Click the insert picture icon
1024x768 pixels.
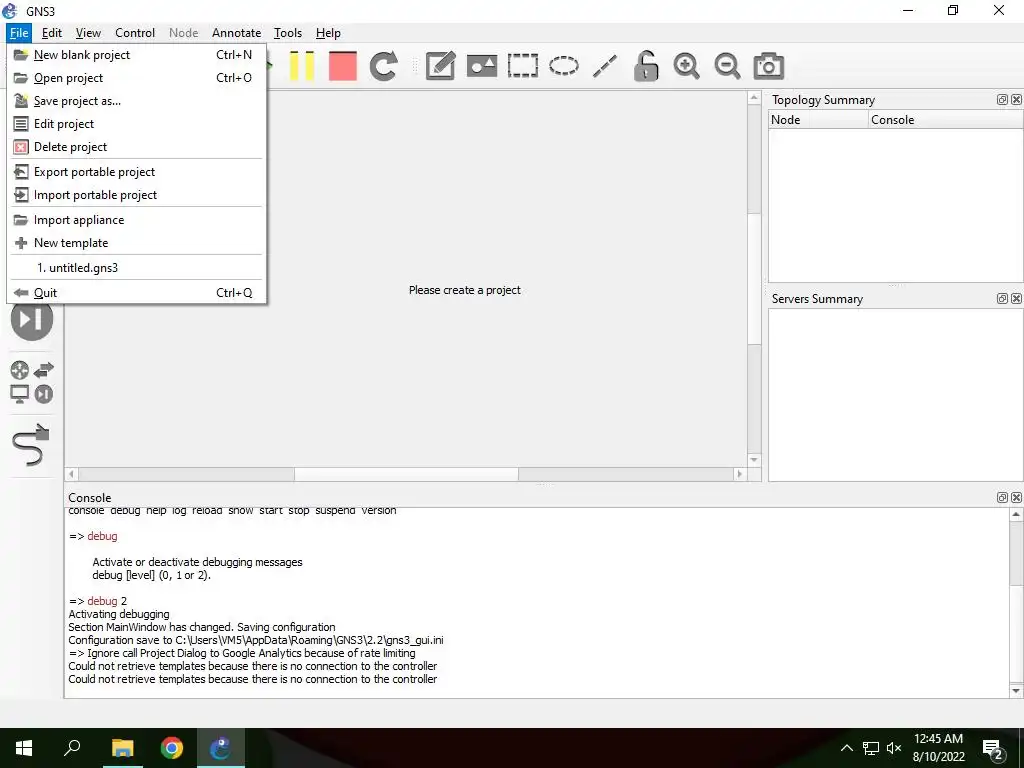[482, 65]
